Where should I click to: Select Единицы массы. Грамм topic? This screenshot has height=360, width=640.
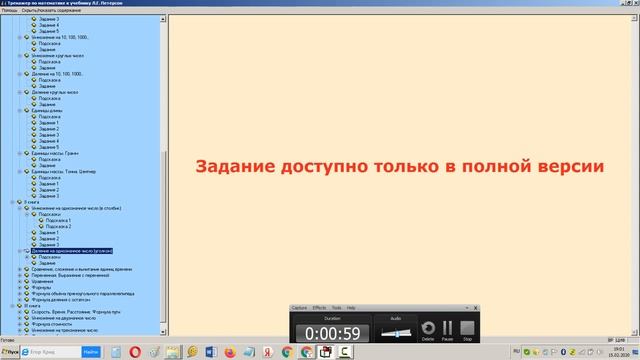coord(55,153)
